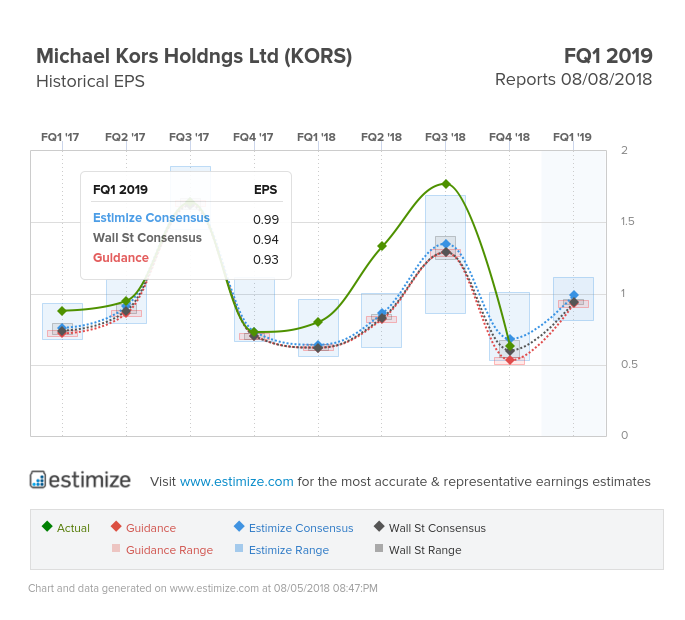This screenshot has width=685, height=620.
Task: Click the FQ1 2019 tooltip header
Action: pyautogui.click(x=120, y=190)
